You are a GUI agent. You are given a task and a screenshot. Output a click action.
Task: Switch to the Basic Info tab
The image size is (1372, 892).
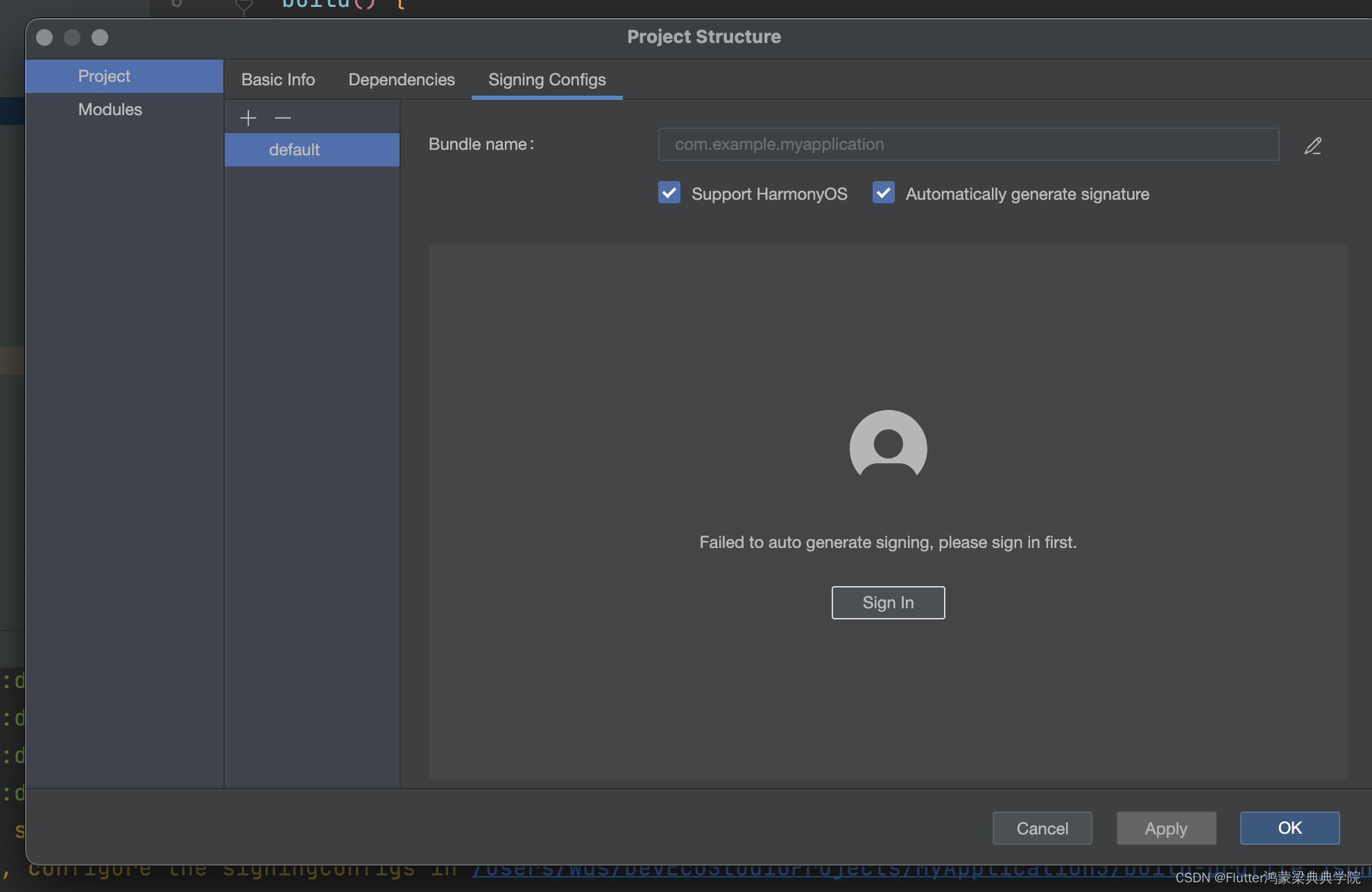click(278, 80)
